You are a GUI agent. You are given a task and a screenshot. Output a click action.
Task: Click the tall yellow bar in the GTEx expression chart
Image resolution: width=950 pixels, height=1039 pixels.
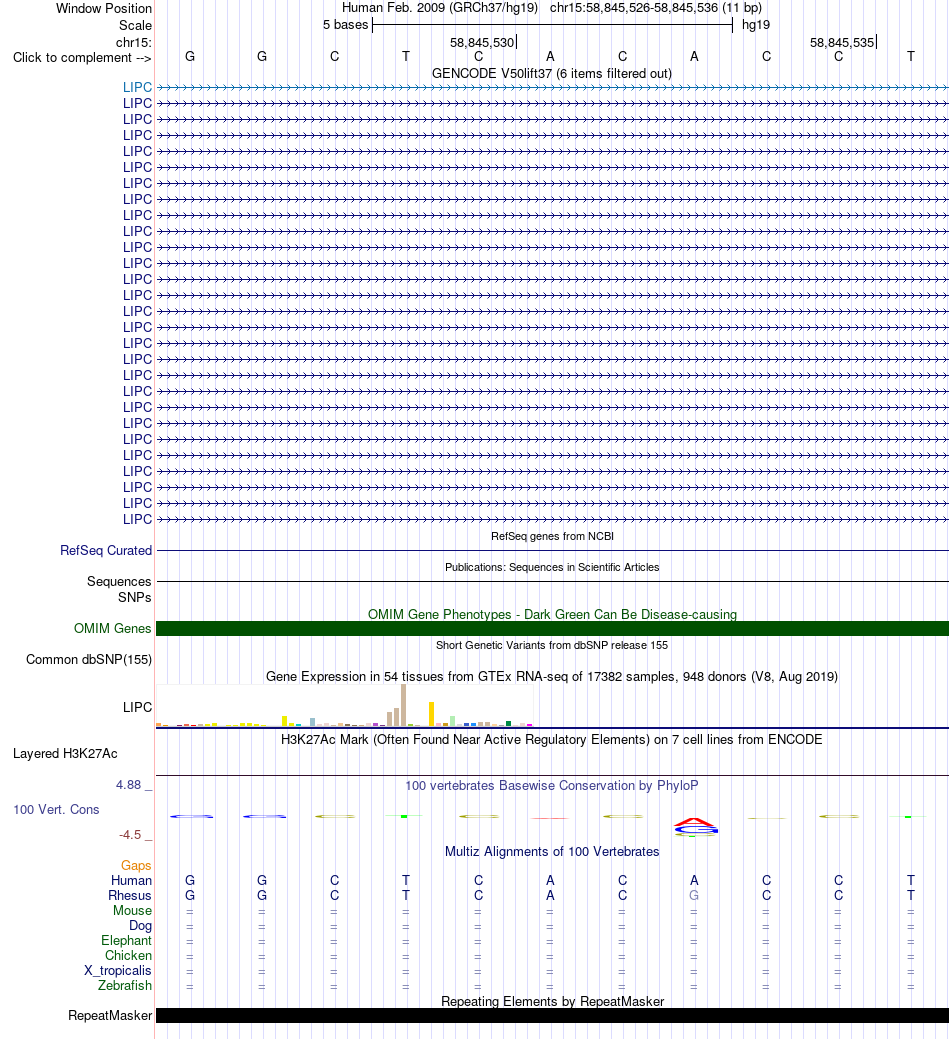pos(431,714)
